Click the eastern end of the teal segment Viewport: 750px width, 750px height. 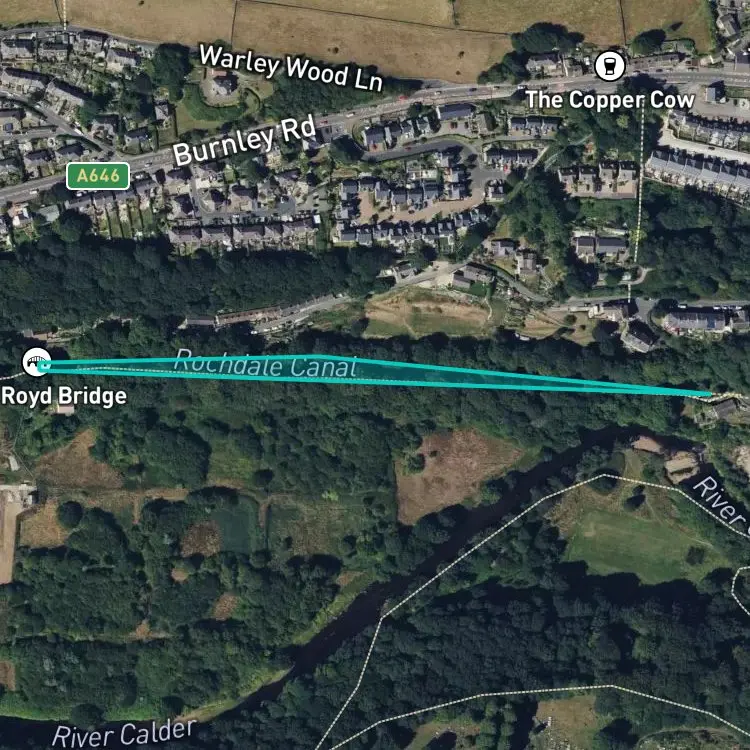click(710, 394)
